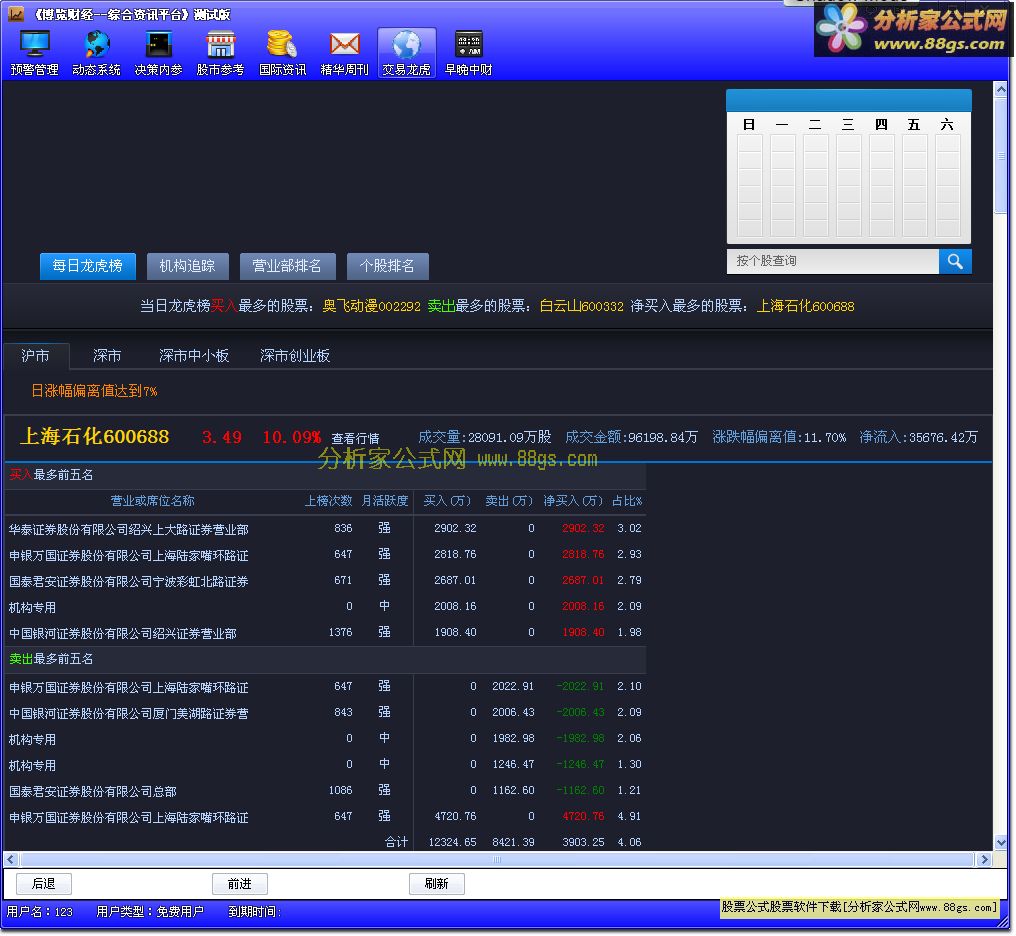
Task: Switch to 机构追踪 tab
Action: [187, 266]
